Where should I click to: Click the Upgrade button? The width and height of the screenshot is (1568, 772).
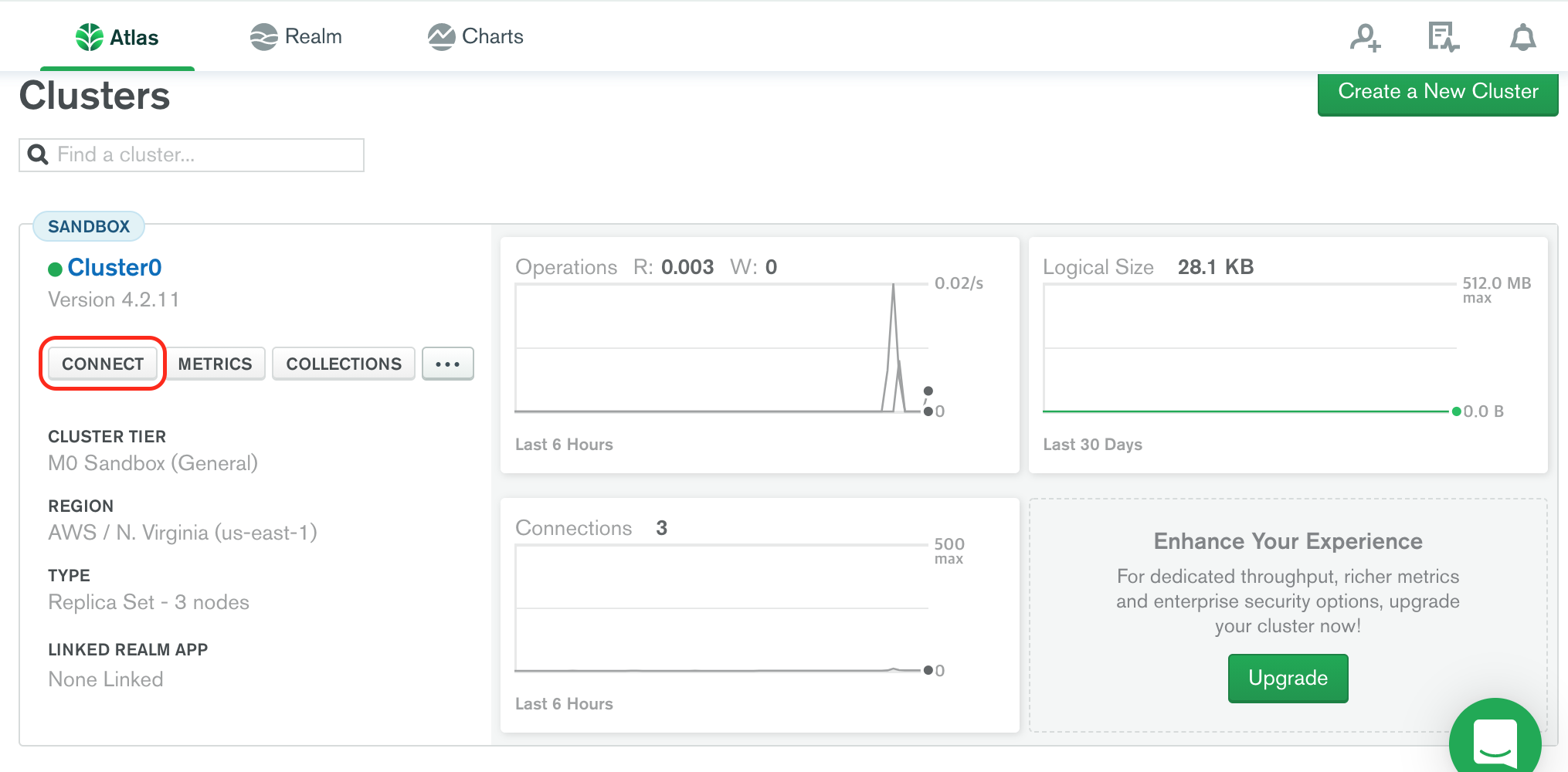[x=1288, y=678]
